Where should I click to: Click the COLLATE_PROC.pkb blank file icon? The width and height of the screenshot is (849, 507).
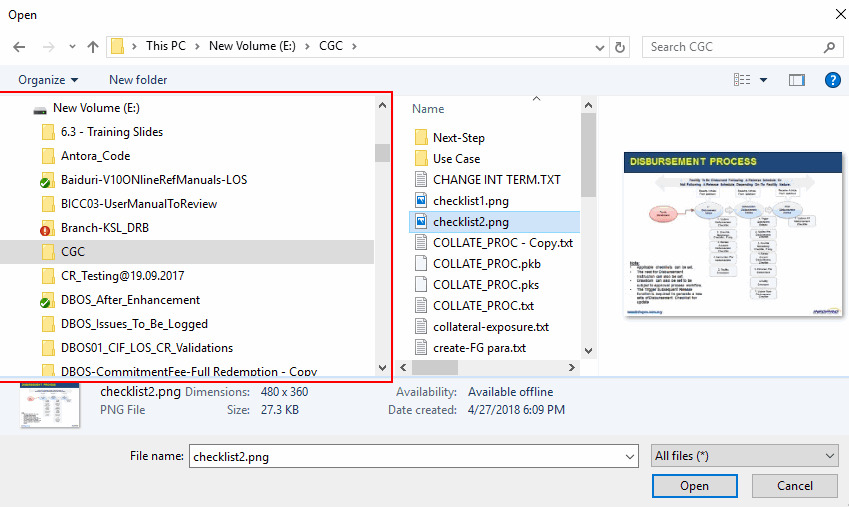point(421,263)
